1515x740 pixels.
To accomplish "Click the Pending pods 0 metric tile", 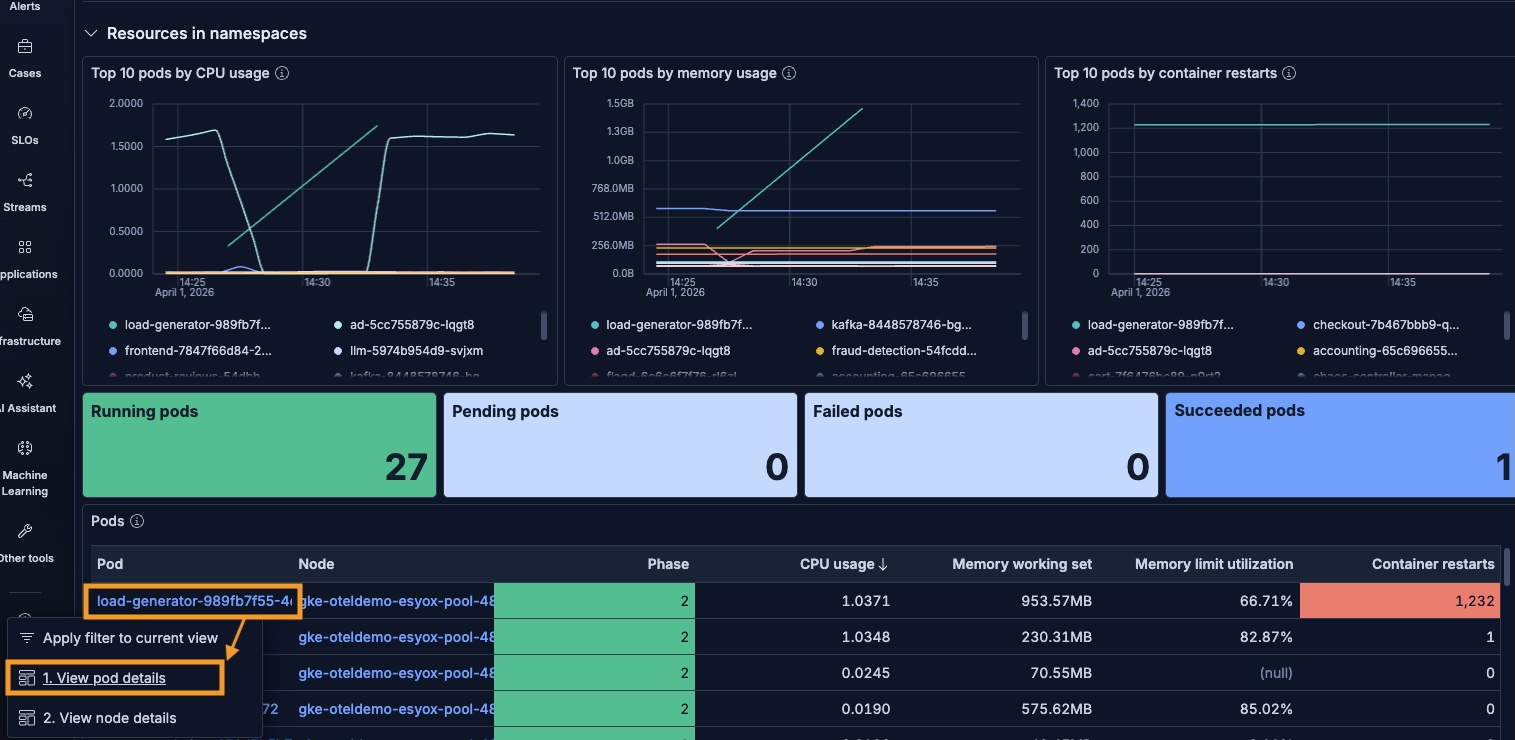I will point(621,445).
